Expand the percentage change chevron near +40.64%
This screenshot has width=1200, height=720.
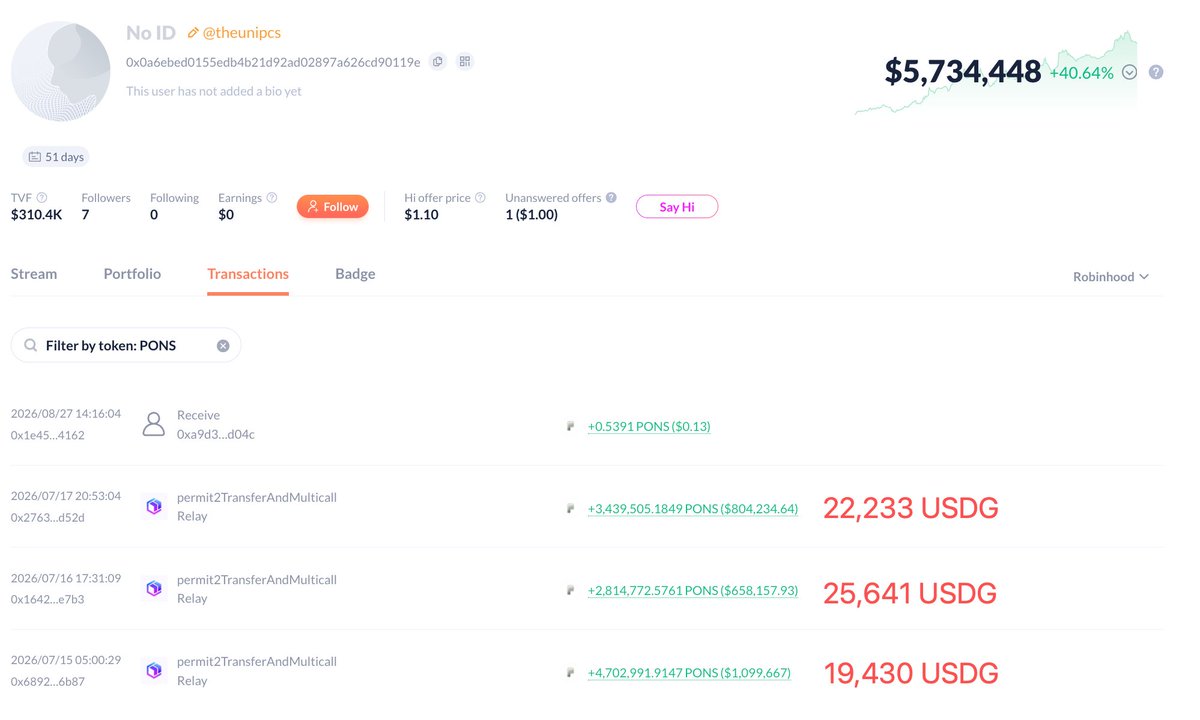pyautogui.click(x=1130, y=72)
